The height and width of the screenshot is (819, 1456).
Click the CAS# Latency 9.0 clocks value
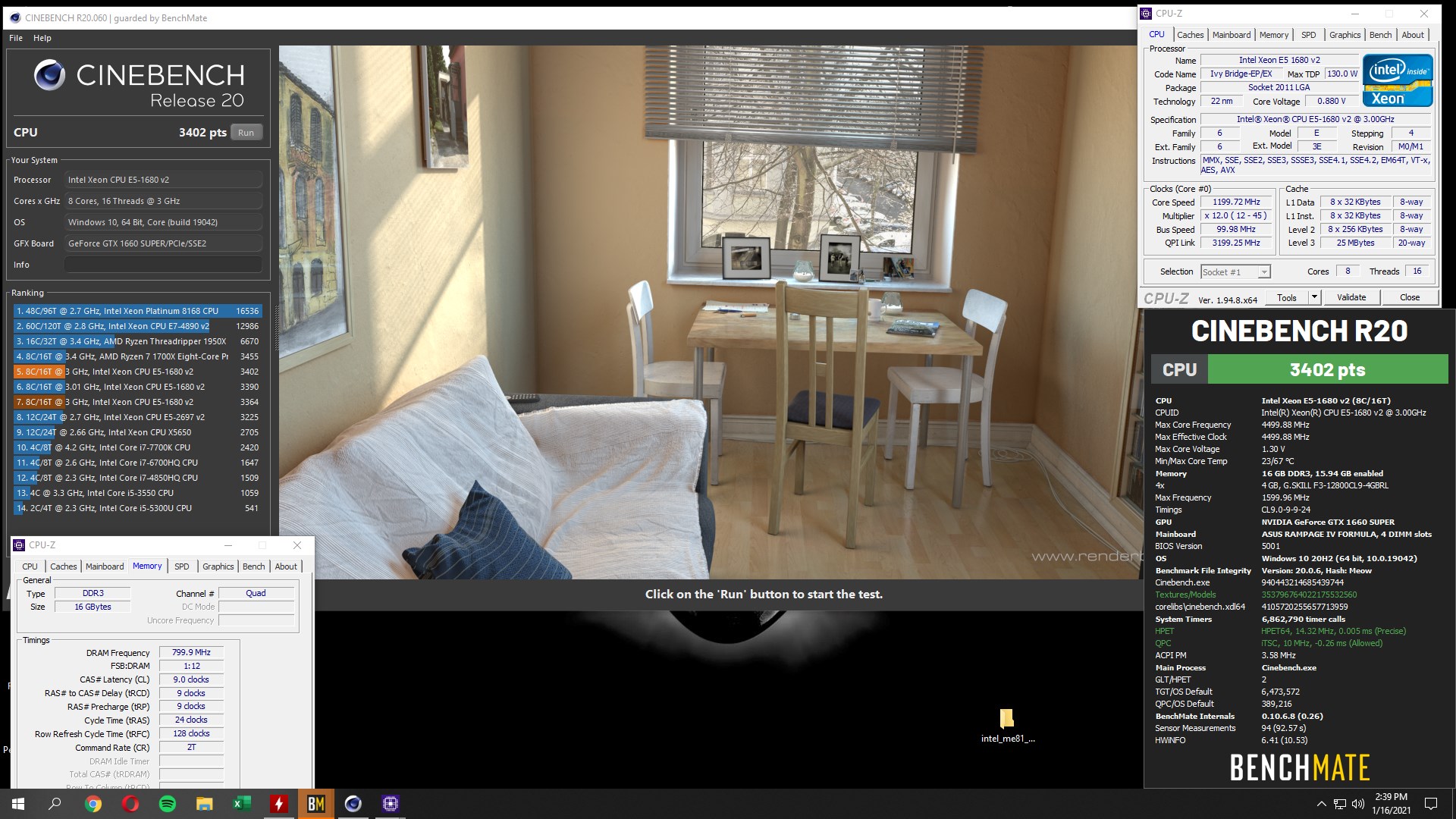[191, 679]
